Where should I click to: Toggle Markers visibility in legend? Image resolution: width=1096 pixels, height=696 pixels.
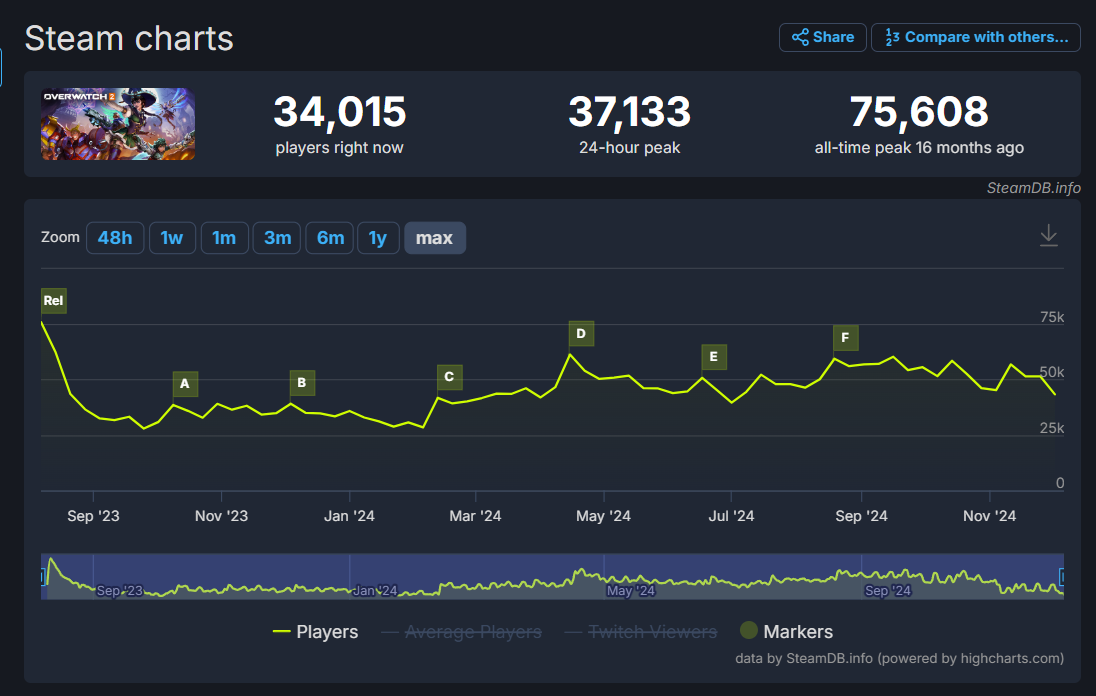[x=786, y=631]
